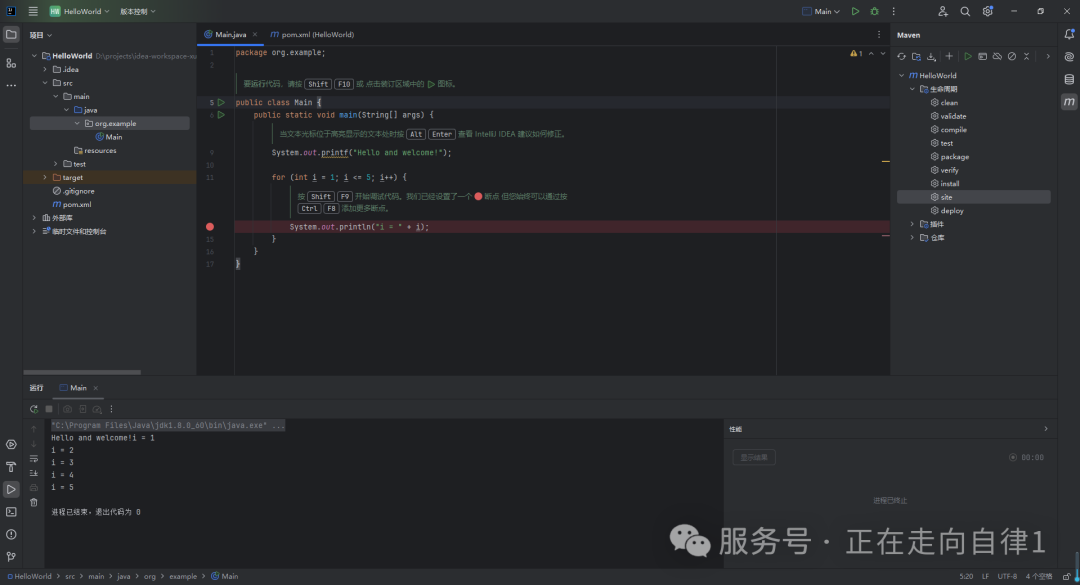The width and height of the screenshot is (1080, 585).
Task: Toggle skip tests mode in Maven
Action: pos(1012,56)
